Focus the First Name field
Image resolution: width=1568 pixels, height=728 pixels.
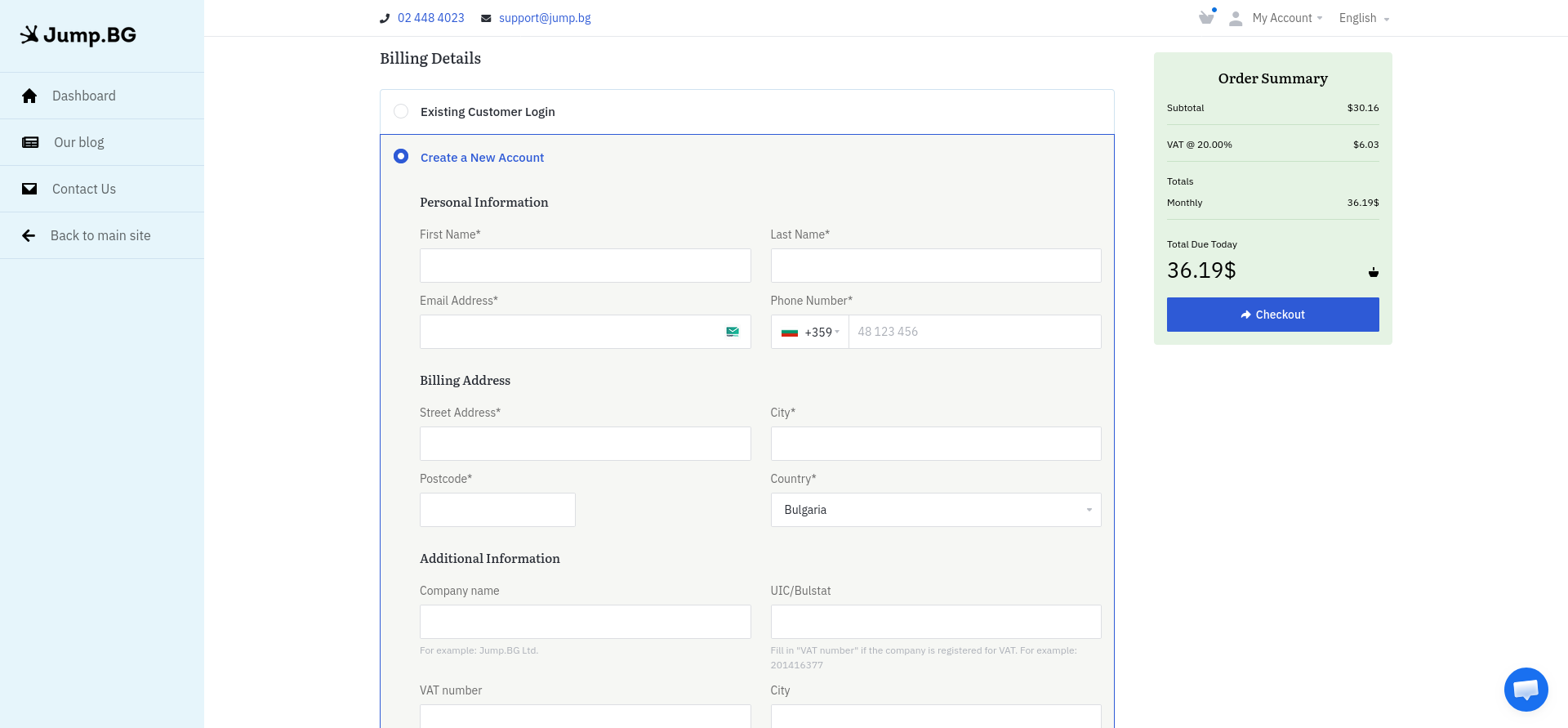tap(585, 266)
